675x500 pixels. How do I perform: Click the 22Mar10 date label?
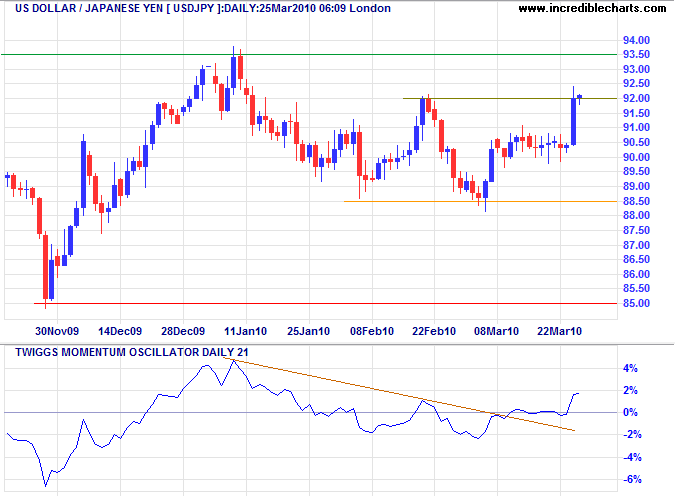pos(560,331)
